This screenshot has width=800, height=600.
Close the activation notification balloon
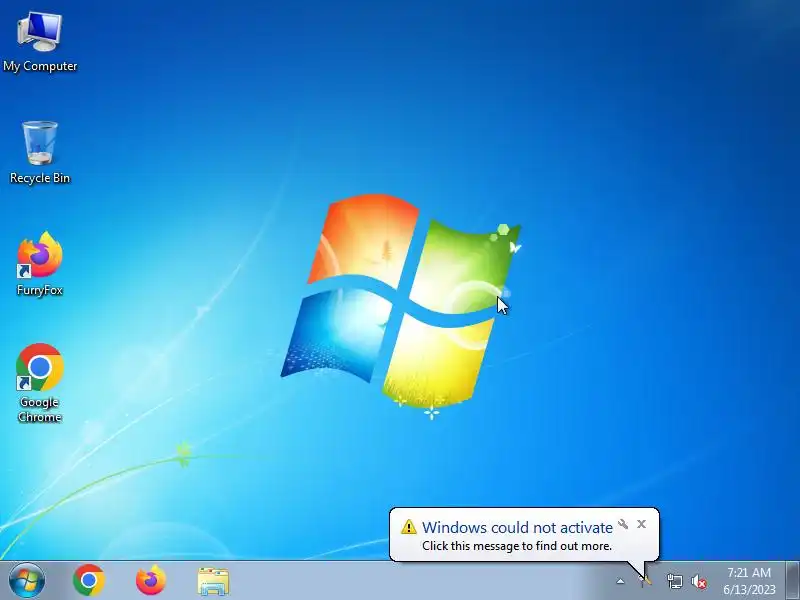point(641,524)
